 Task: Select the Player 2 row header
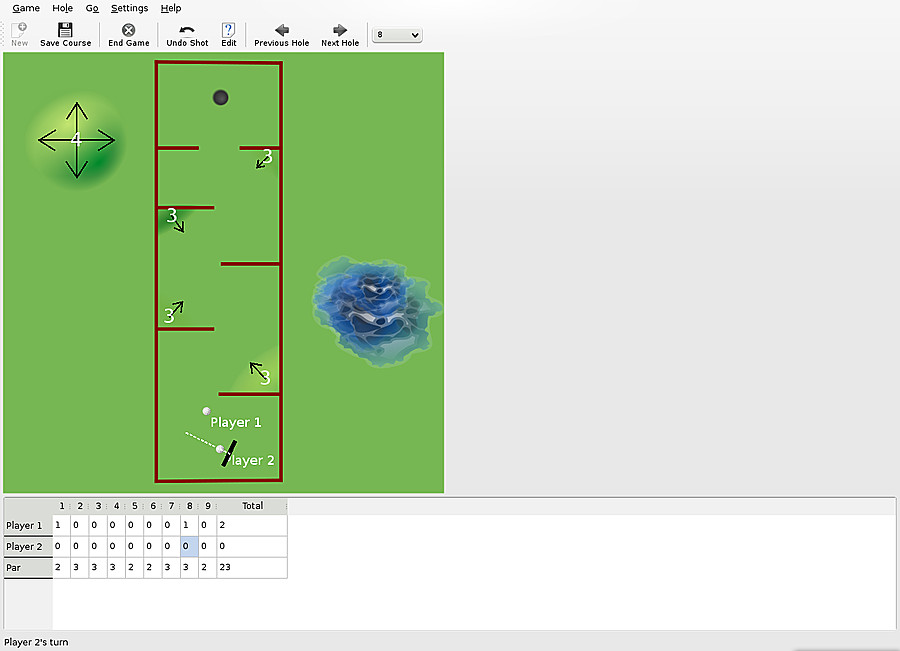pyautogui.click(x=28, y=547)
